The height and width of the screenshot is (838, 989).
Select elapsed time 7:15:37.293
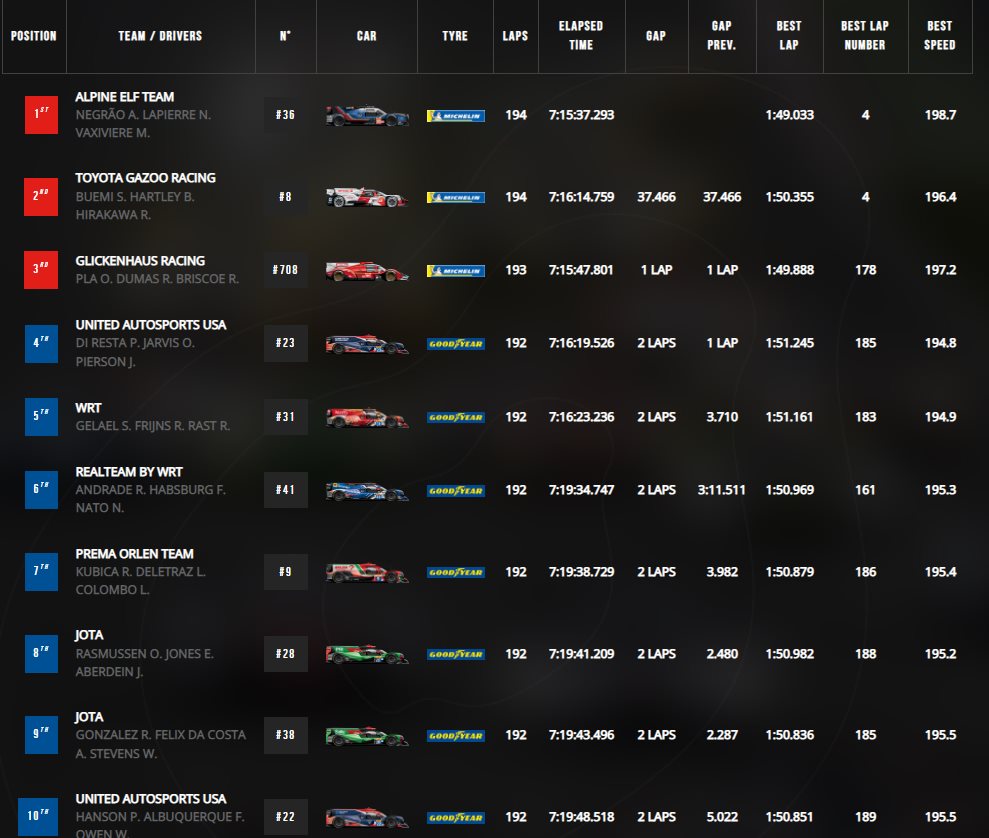tap(582, 115)
